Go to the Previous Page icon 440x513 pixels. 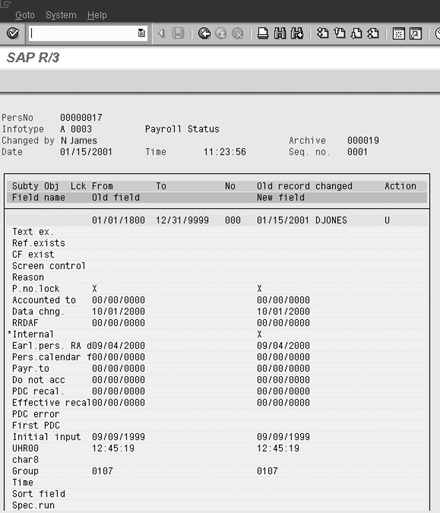(339, 33)
